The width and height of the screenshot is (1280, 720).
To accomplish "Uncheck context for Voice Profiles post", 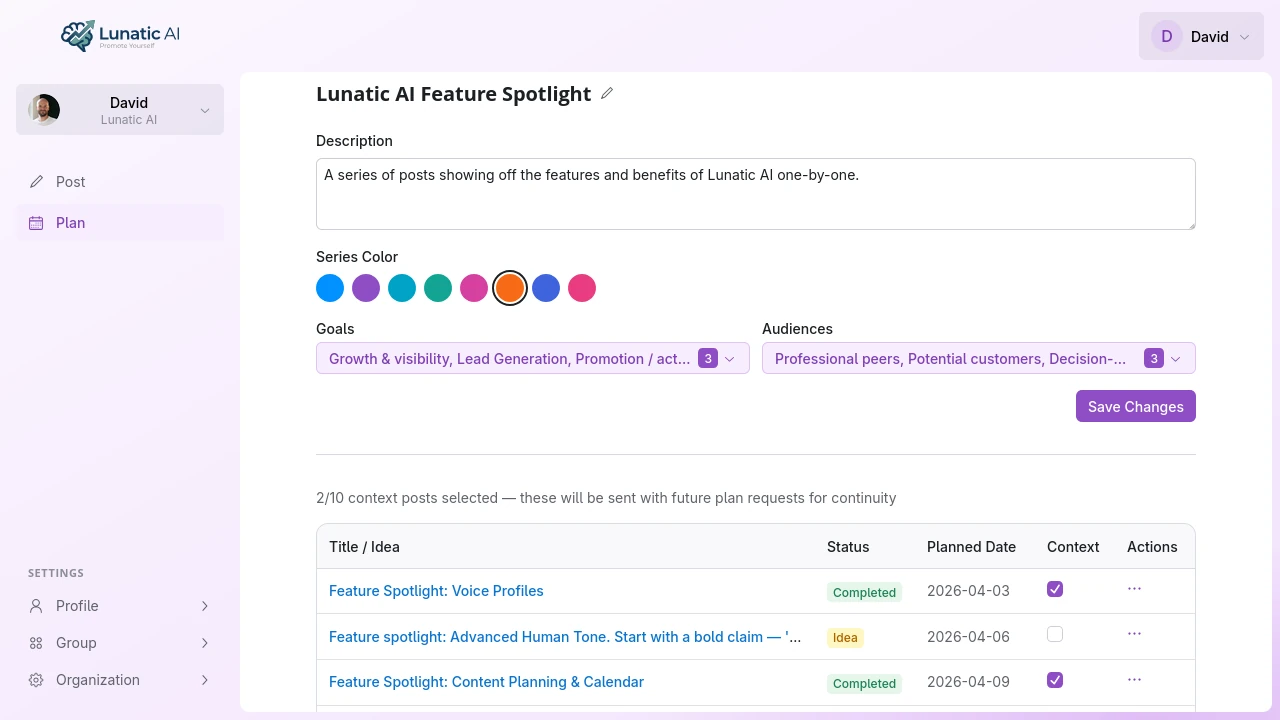I will click(1055, 589).
